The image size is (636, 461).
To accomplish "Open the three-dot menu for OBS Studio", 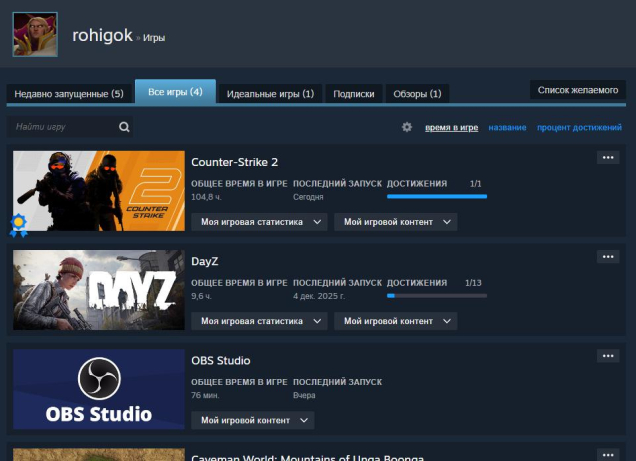I will click(x=608, y=356).
